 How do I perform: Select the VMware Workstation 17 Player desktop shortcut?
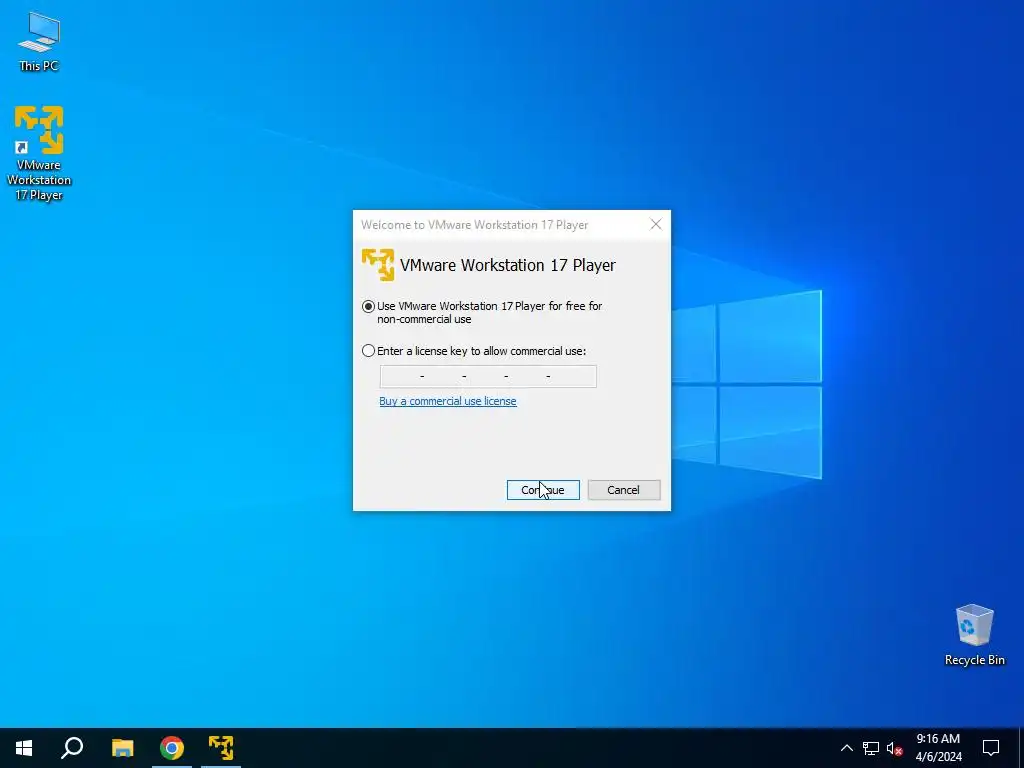tap(39, 153)
